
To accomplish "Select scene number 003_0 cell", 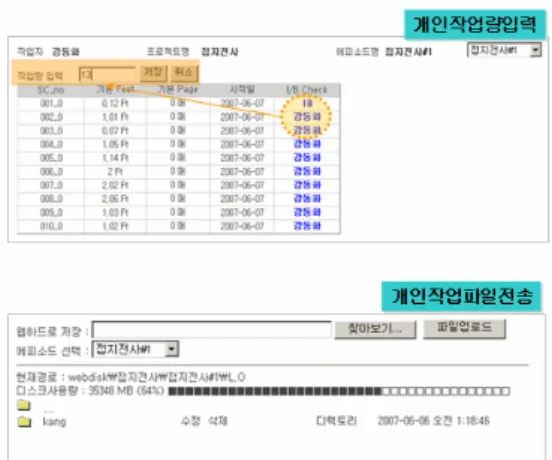I will point(51,131).
